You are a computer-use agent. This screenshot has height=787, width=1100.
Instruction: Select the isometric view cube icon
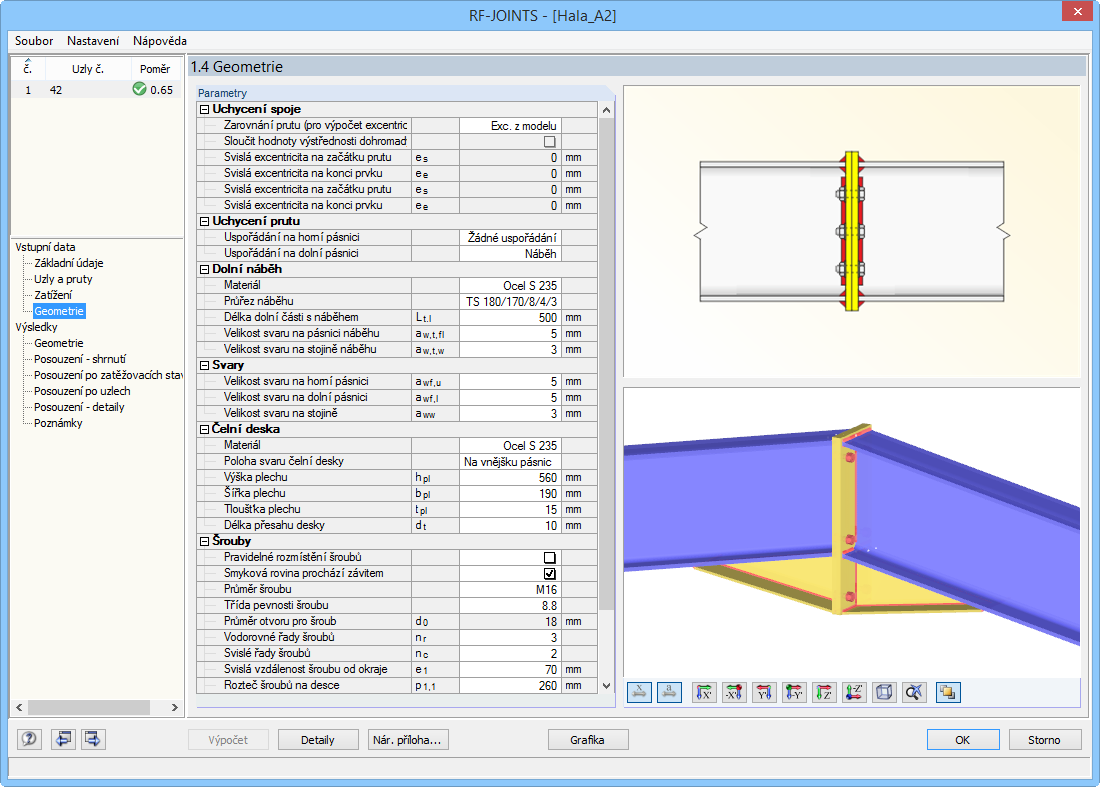tap(884, 692)
